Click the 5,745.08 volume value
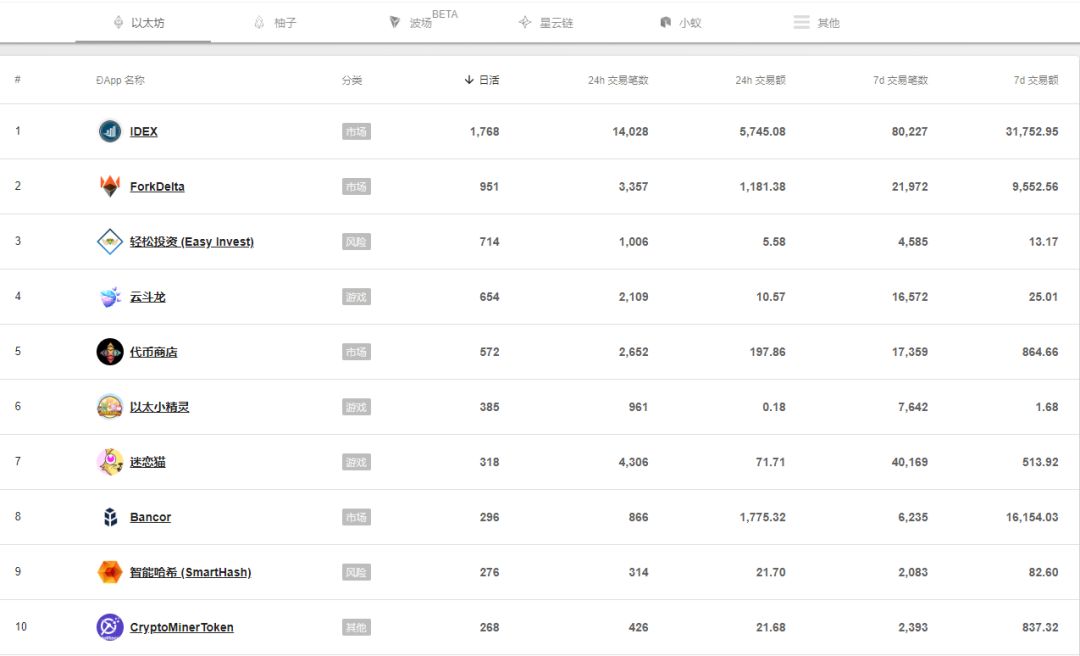This screenshot has width=1080, height=656. point(762,132)
